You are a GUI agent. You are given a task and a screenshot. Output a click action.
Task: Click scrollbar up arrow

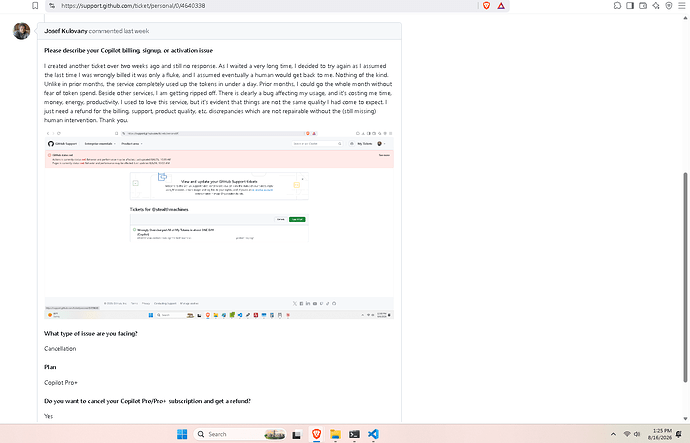685,18
